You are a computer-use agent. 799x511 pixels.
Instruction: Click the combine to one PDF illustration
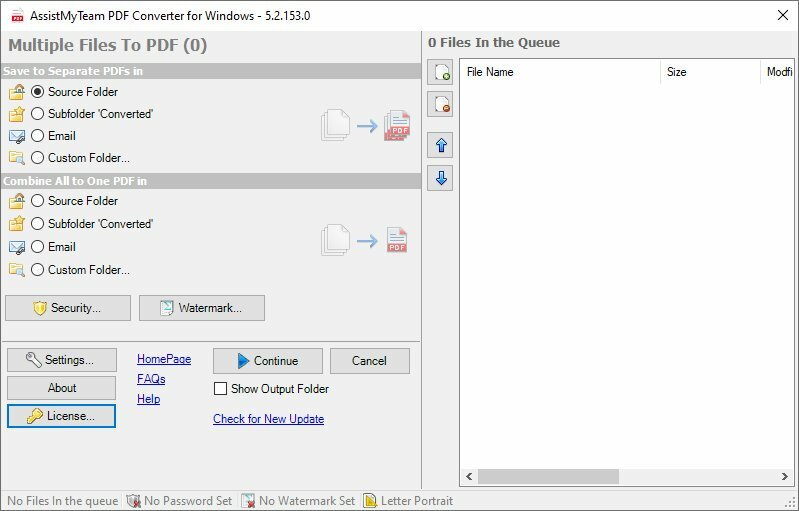366,240
